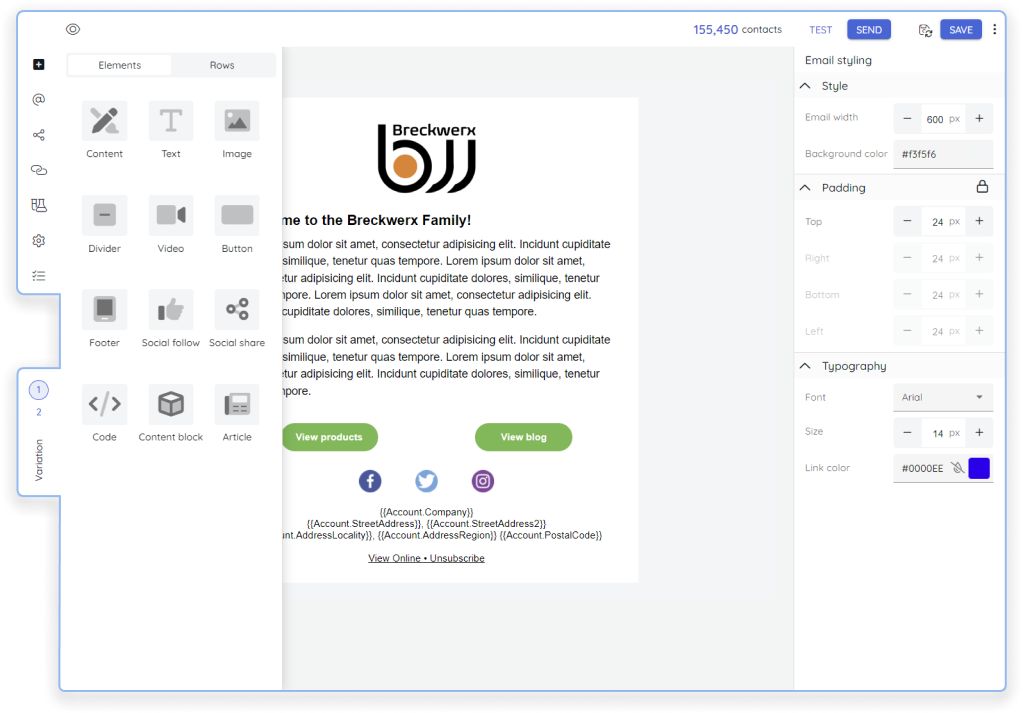The image size is (1023, 713).
Task: Decrease Top padding with minus
Action: pos(907,221)
